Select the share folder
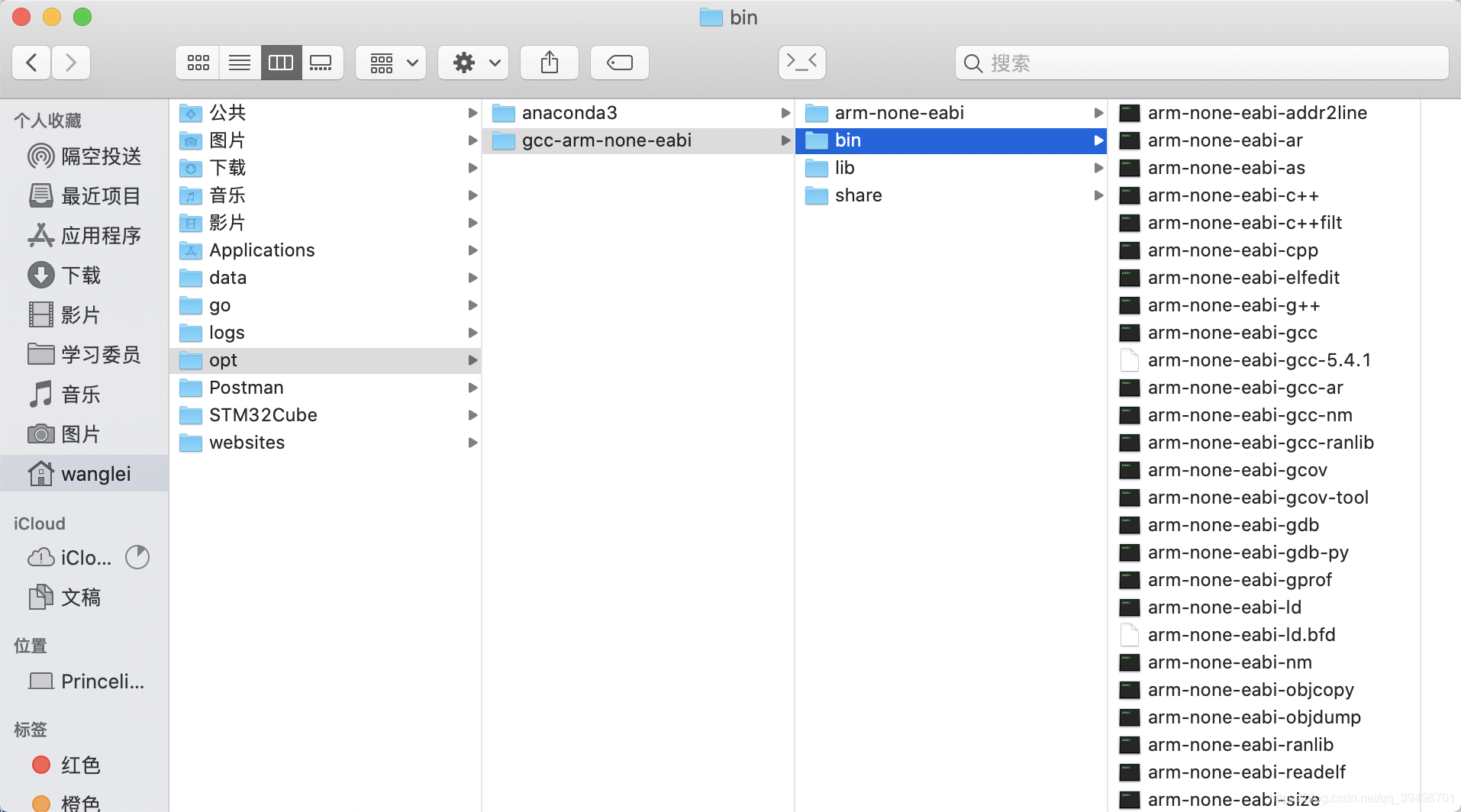 (951, 195)
